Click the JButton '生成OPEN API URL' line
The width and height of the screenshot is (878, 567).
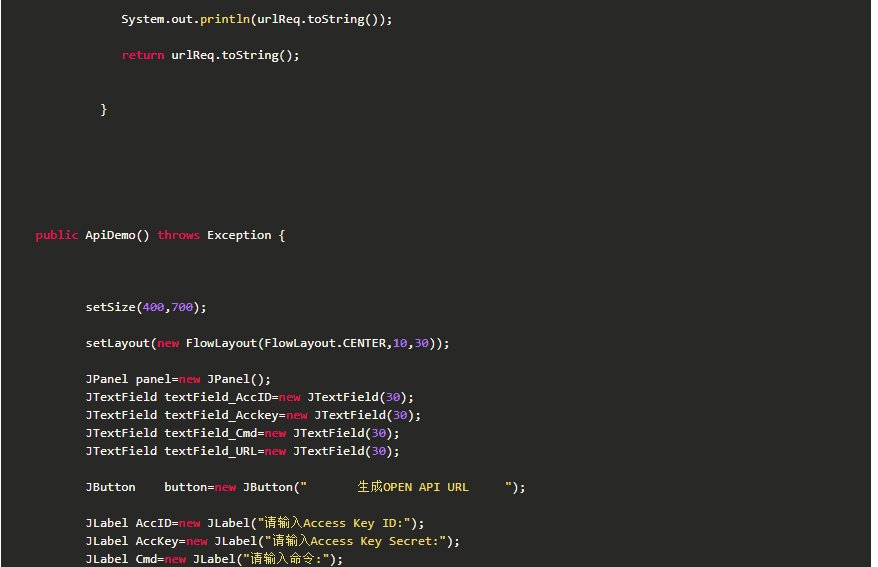coord(305,487)
